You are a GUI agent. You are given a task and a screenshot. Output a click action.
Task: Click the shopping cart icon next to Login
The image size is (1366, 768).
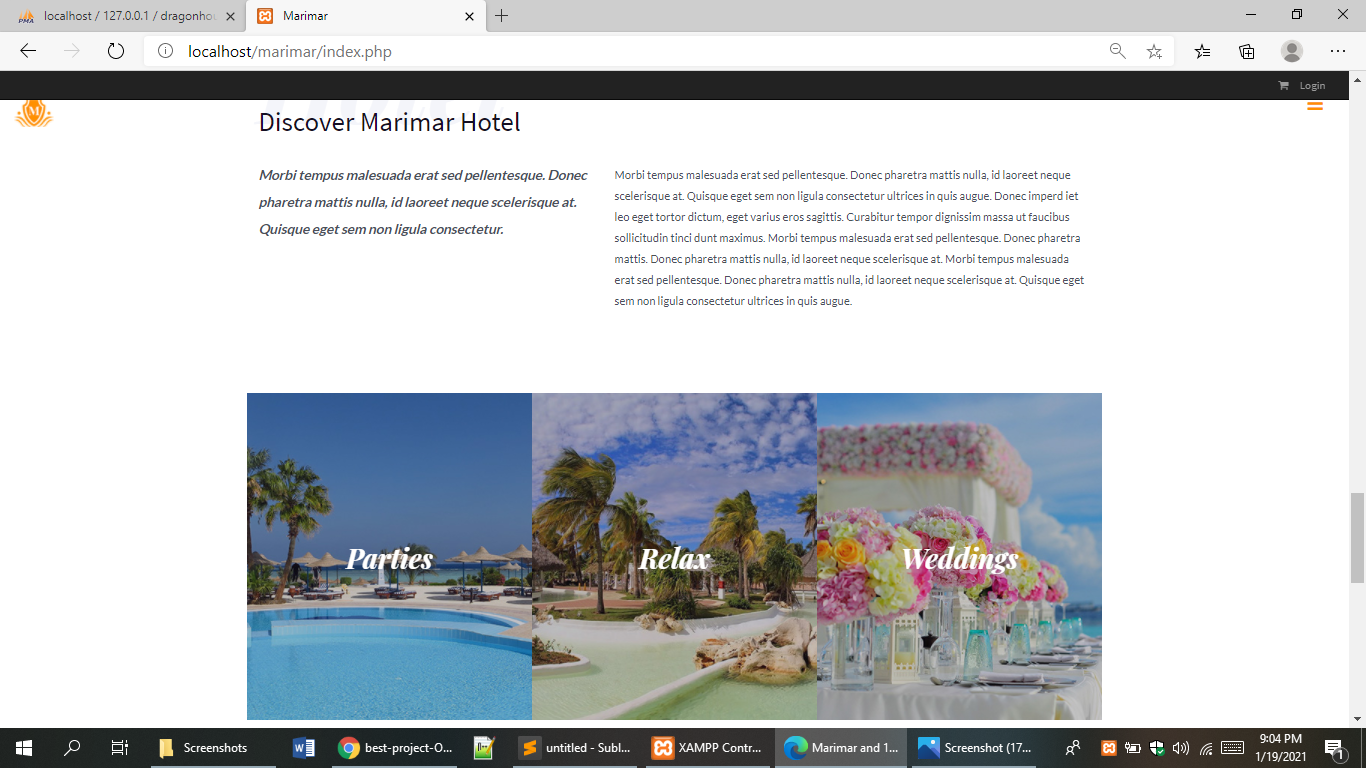coord(1284,85)
